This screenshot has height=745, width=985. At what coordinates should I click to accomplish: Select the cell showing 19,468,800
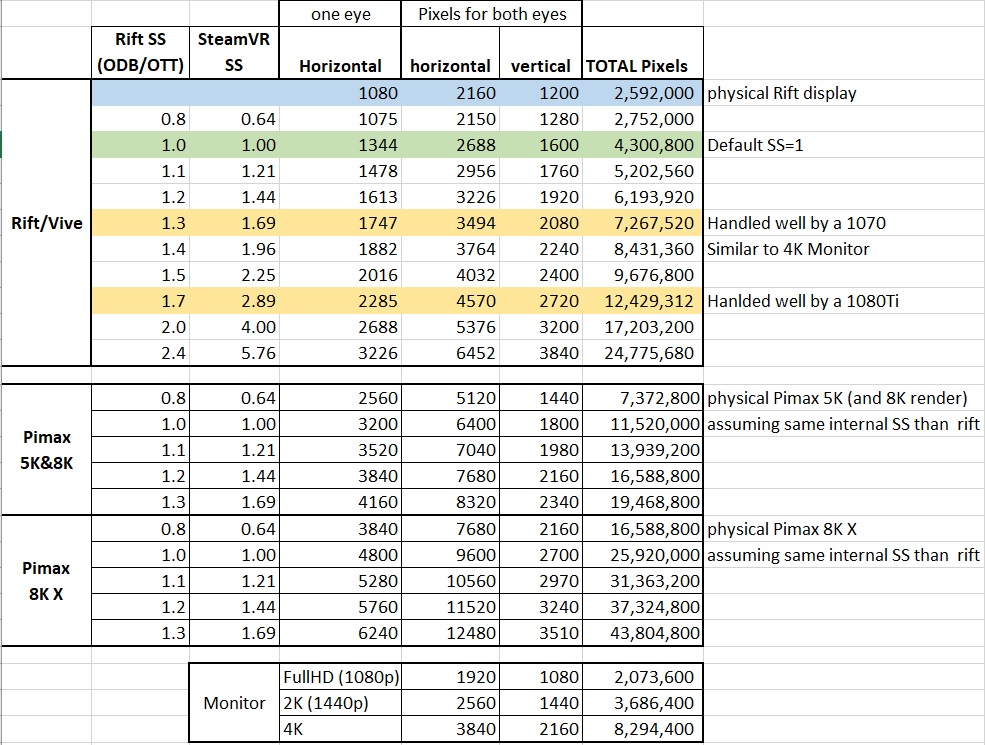pos(643,502)
